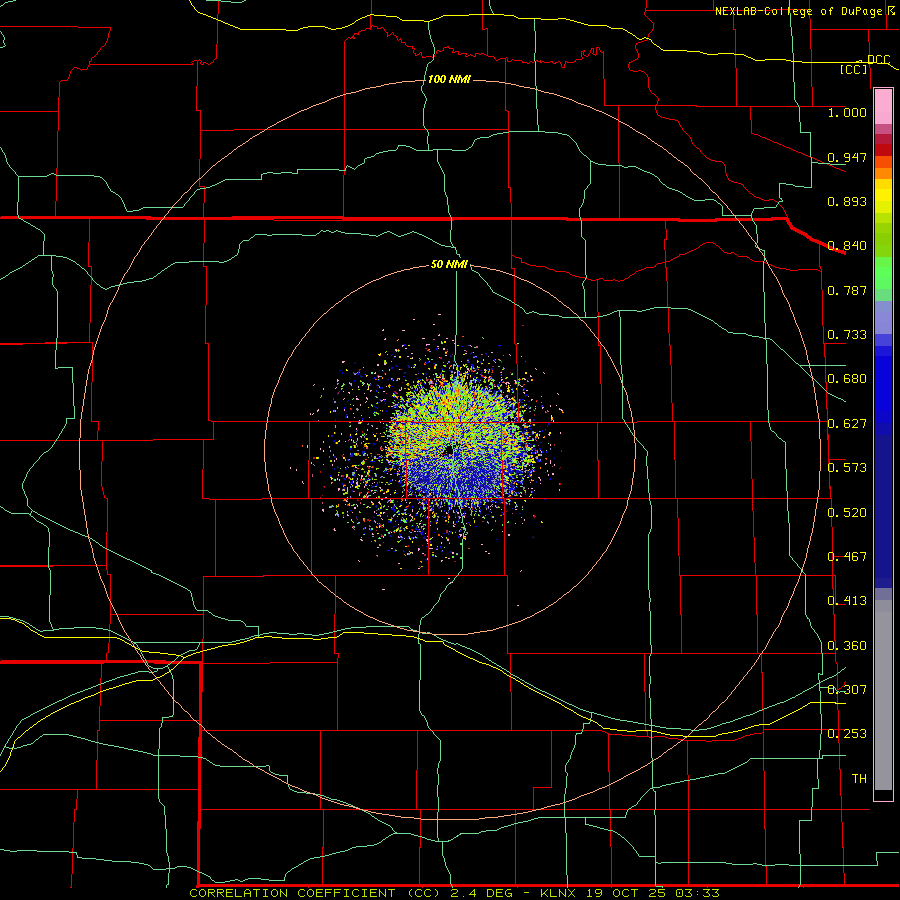Screen dimensions: 900x900
Task: Select the 0.787 scale value
Action: (x=847, y=290)
